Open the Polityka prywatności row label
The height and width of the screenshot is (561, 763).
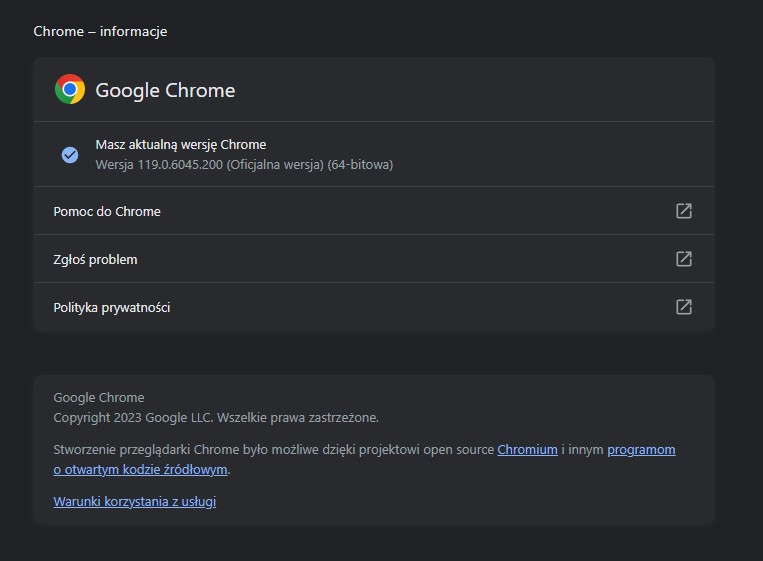pos(112,307)
